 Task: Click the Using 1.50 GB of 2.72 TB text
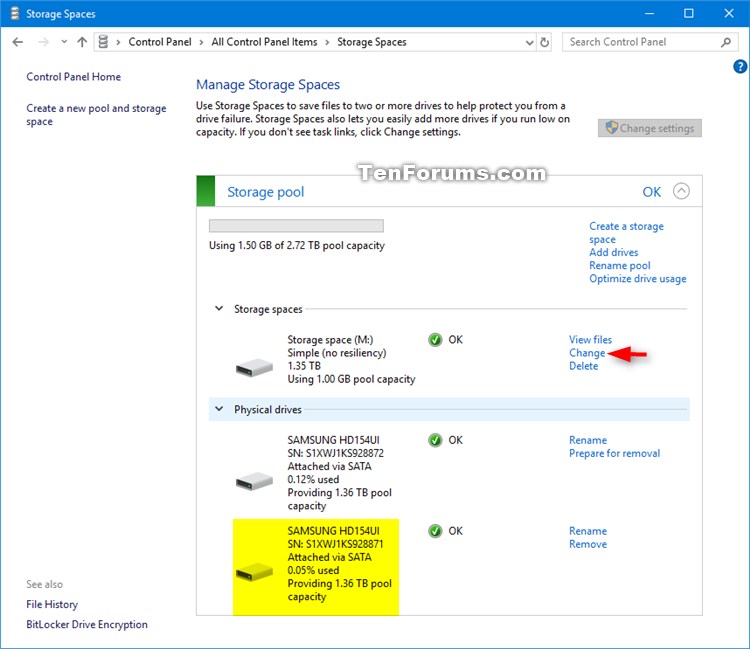[x=297, y=245]
